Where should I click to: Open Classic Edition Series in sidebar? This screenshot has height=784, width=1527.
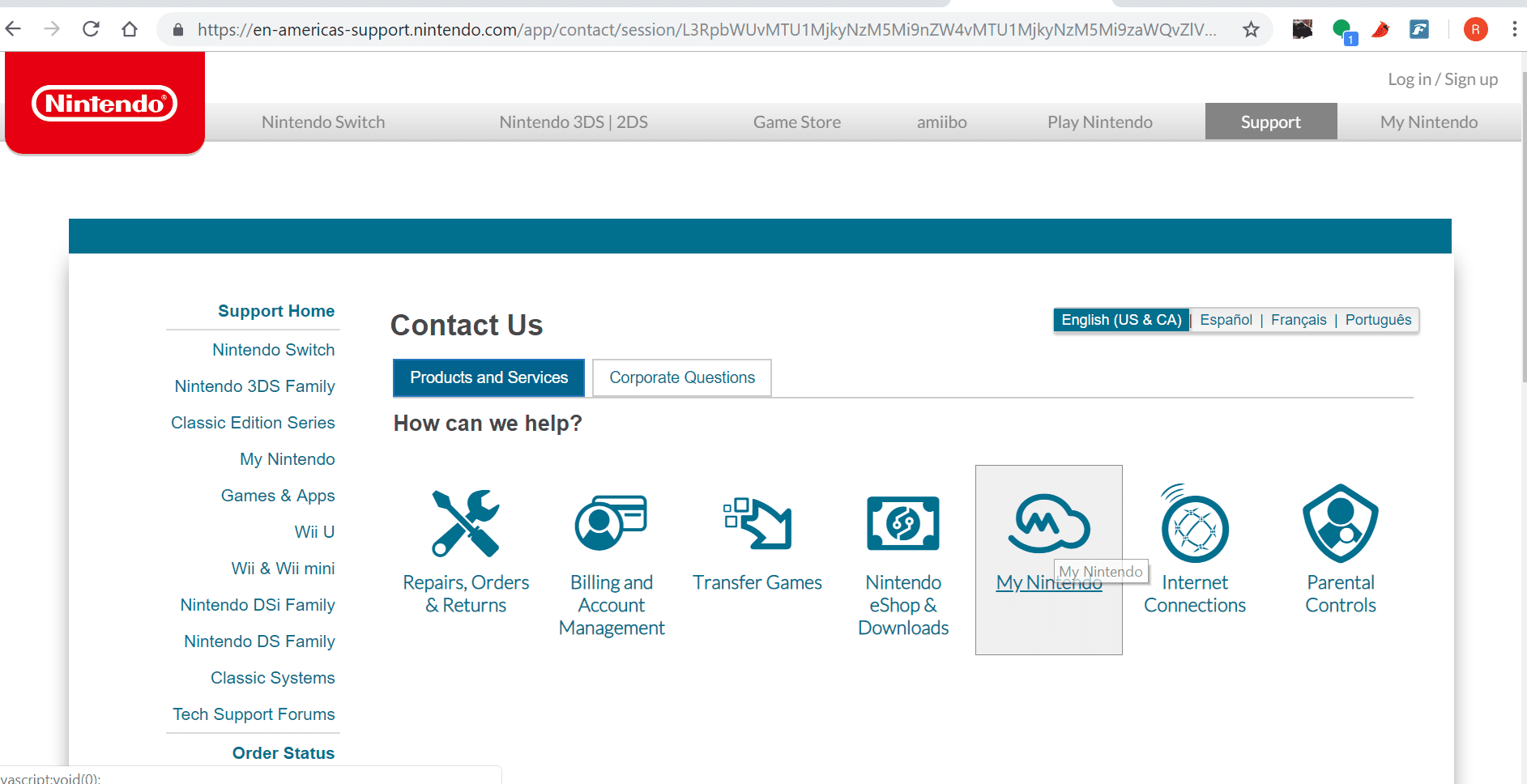click(253, 423)
